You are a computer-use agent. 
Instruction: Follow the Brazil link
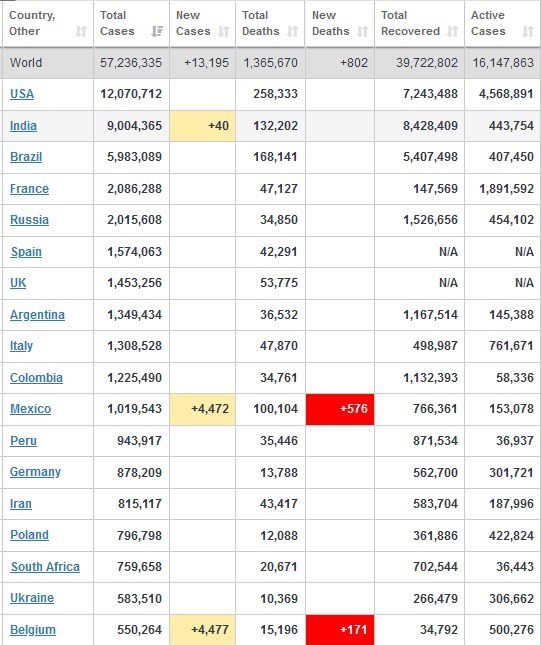[x=26, y=157]
